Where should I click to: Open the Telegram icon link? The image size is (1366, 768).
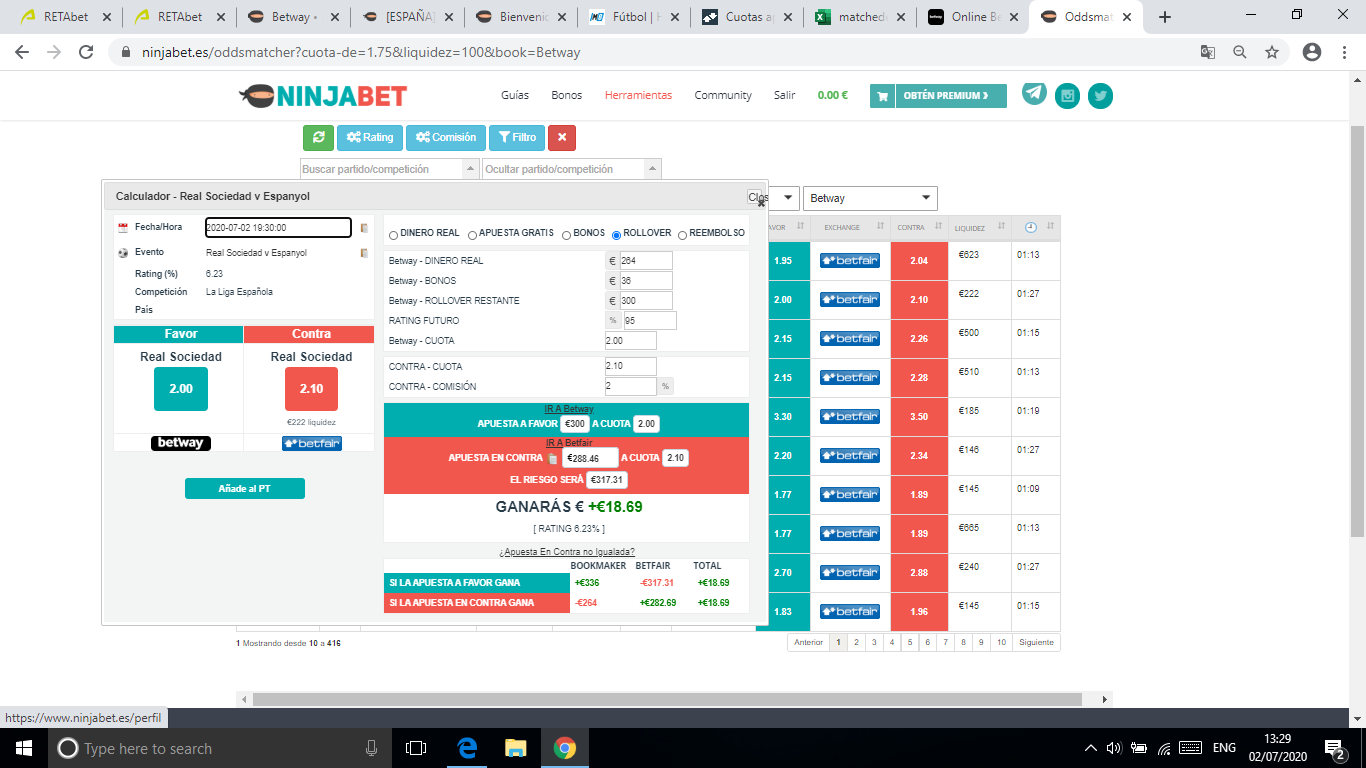(1034, 94)
